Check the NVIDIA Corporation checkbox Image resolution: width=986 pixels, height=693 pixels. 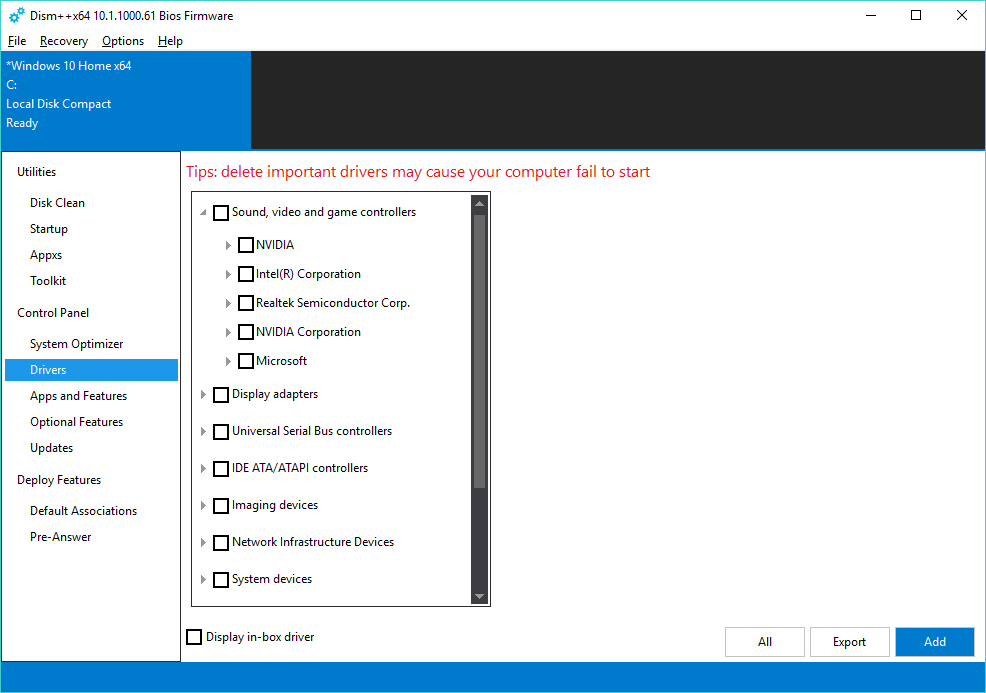click(x=246, y=332)
